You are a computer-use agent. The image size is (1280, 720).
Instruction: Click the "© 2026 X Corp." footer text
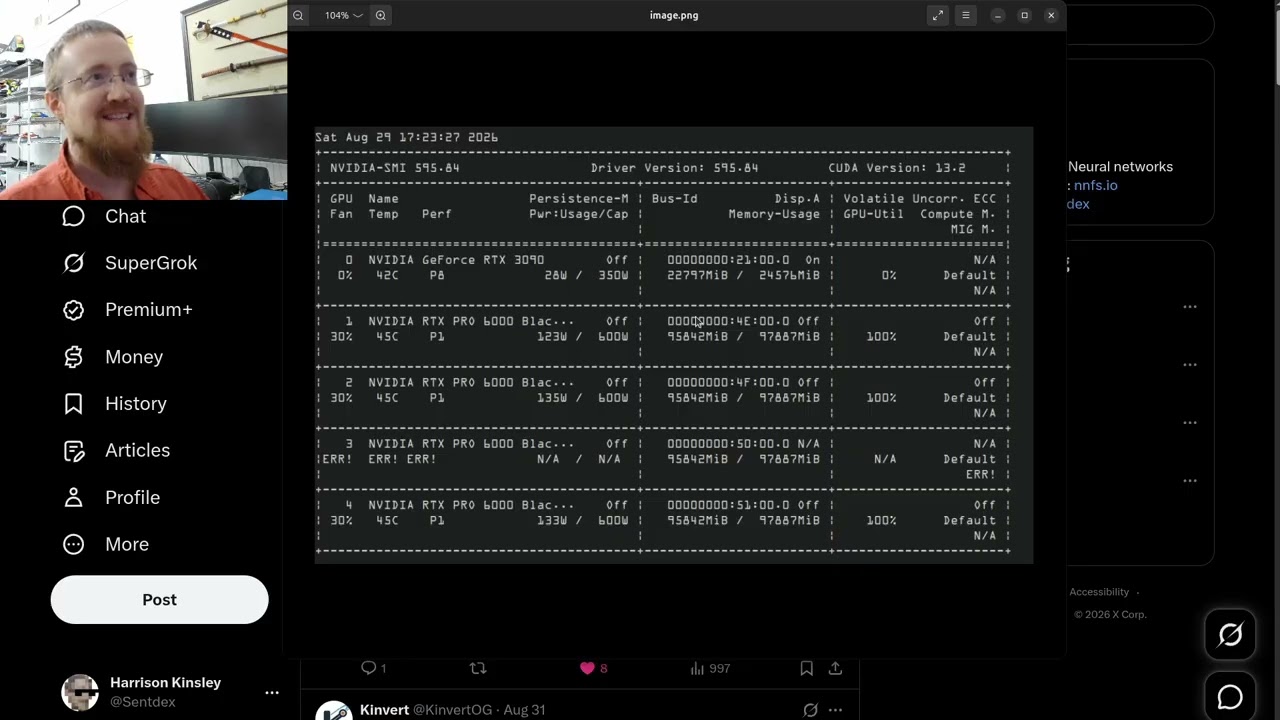tap(1110, 614)
